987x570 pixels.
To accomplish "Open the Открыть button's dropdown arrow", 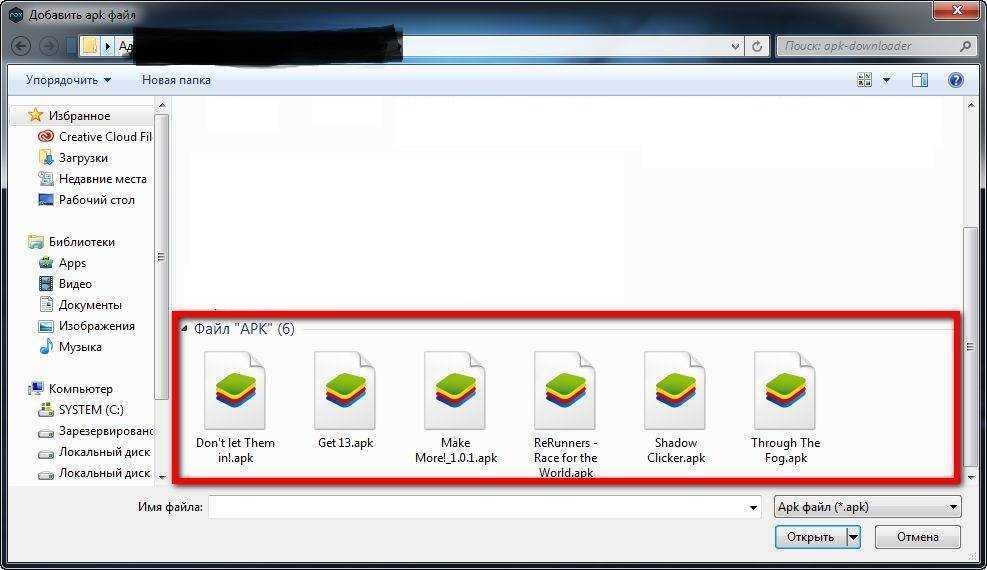I will [854, 537].
